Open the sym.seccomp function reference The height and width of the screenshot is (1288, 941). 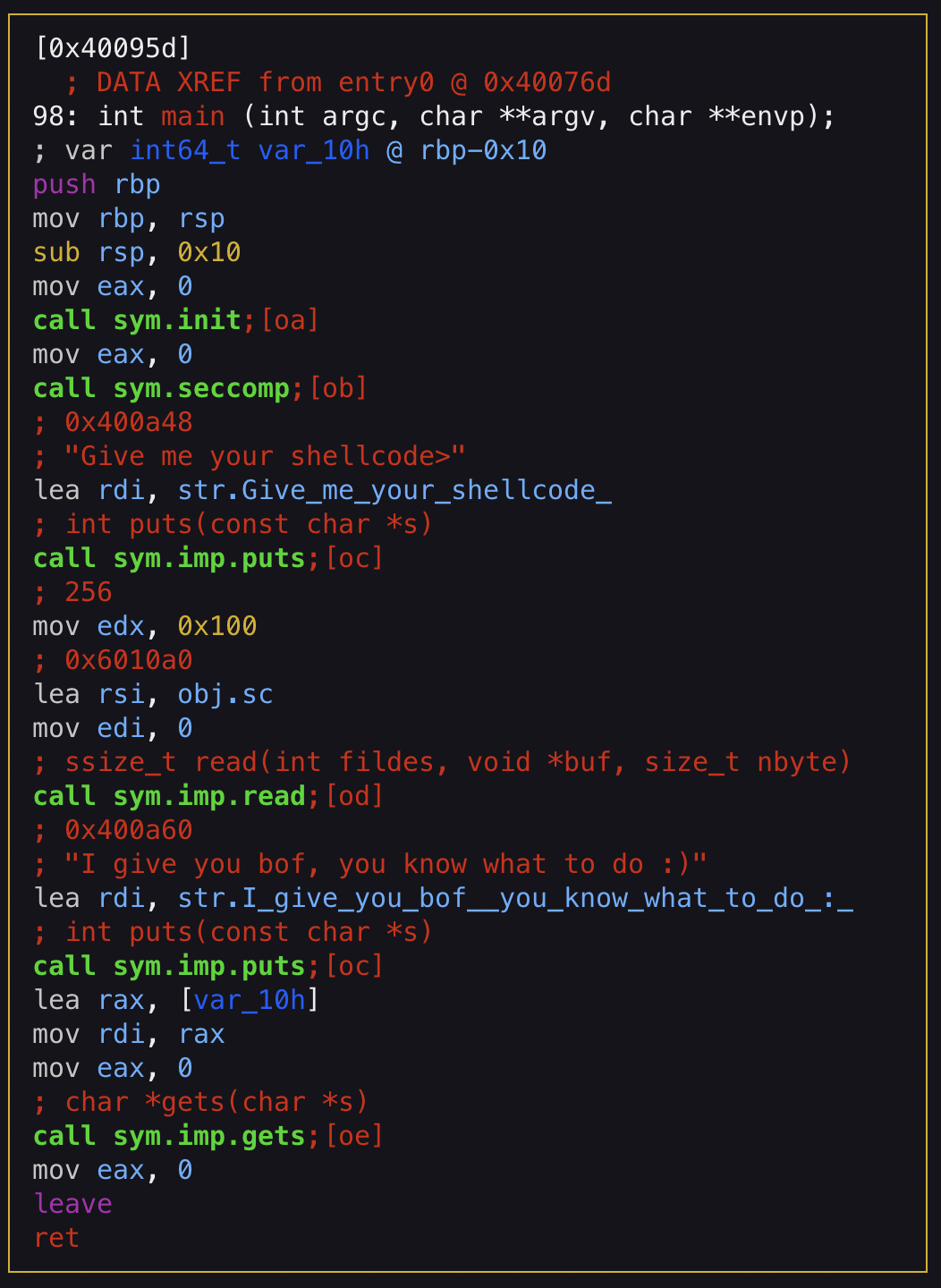click(x=201, y=388)
